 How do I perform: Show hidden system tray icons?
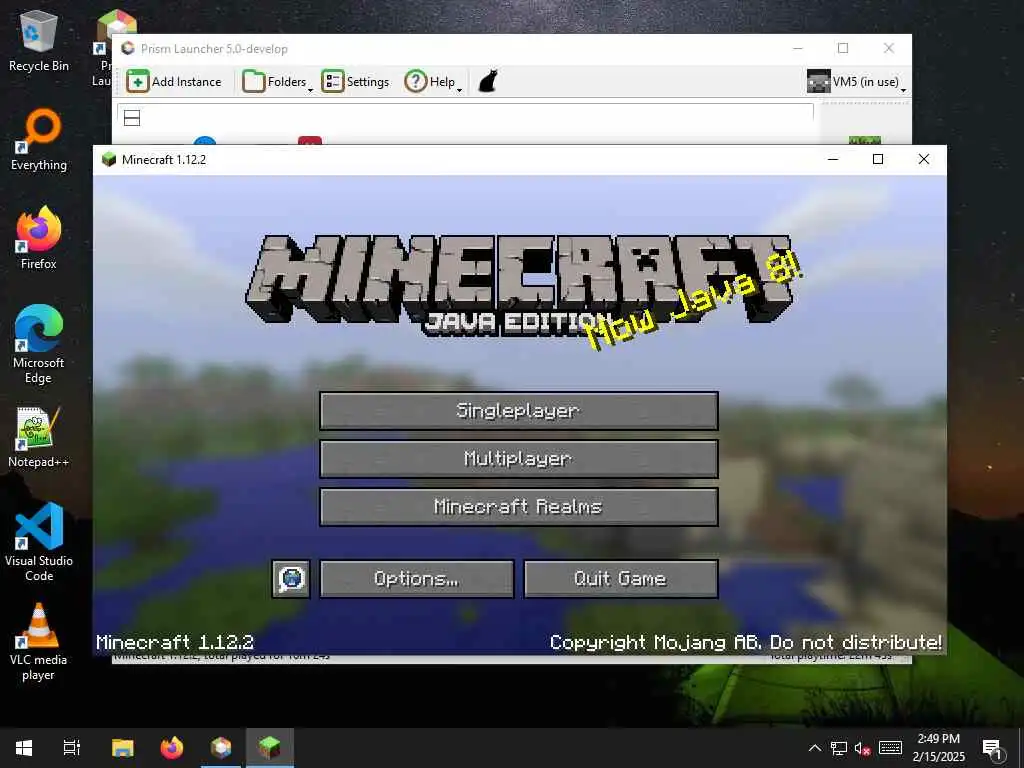tap(815, 748)
